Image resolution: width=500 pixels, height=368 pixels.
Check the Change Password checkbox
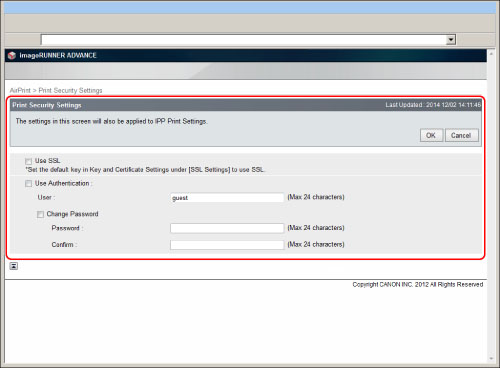pyautogui.click(x=40, y=214)
